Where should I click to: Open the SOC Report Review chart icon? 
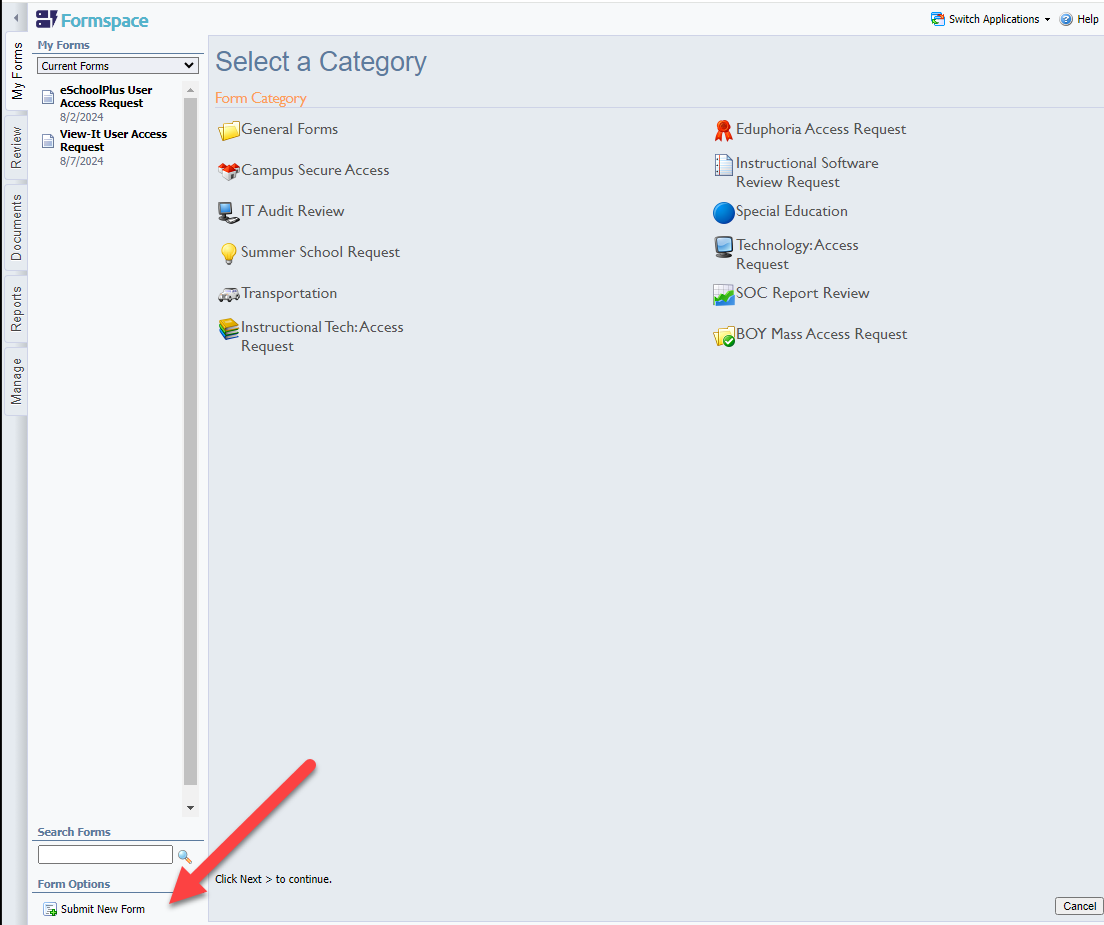click(723, 295)
